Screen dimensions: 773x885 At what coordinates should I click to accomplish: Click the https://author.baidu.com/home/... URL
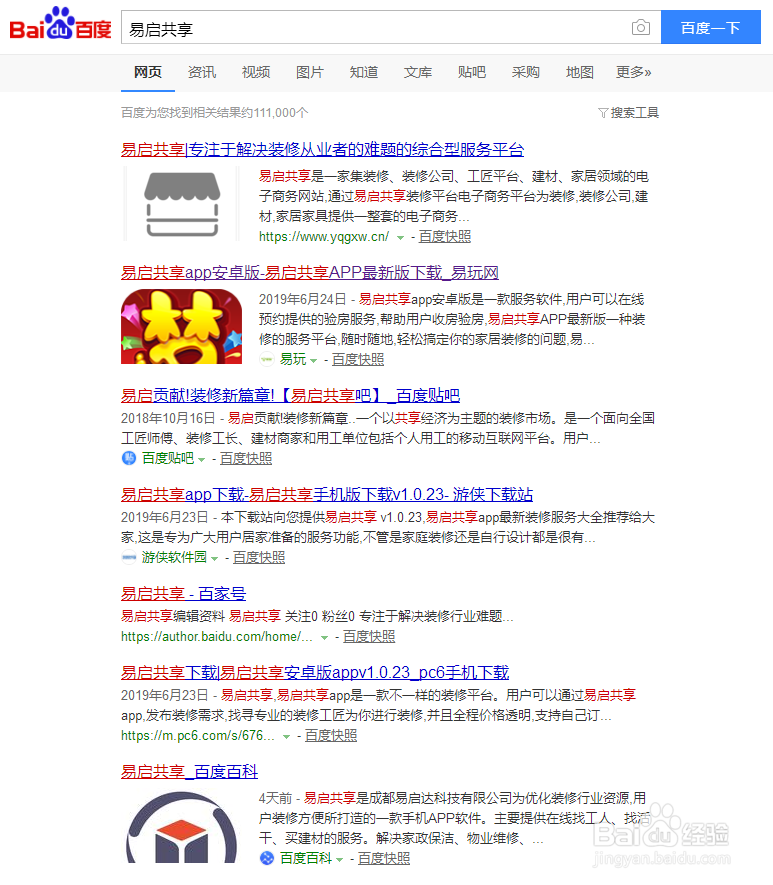coord(217,637)
